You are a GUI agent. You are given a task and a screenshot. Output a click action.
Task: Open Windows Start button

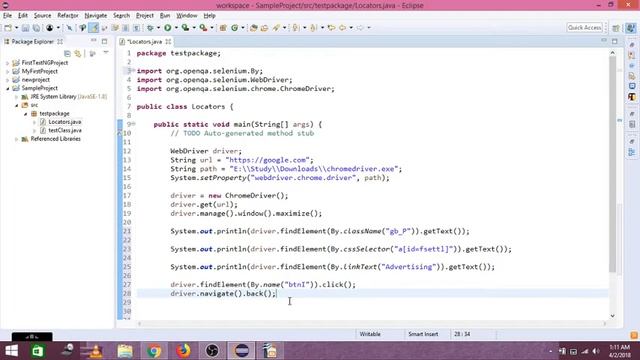(11, 351)
